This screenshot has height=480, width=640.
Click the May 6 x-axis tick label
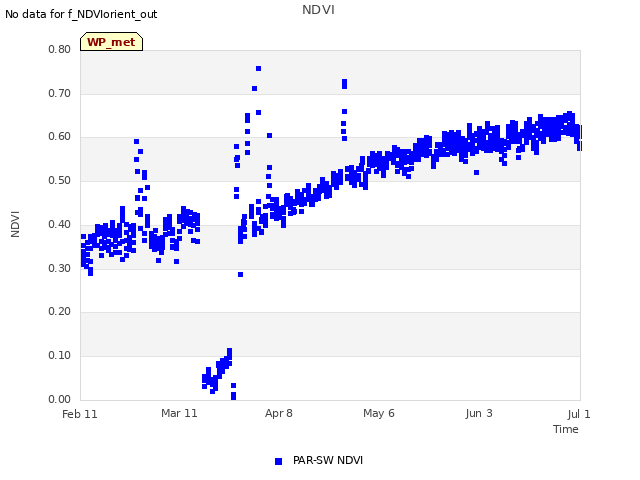coord(379,413)
